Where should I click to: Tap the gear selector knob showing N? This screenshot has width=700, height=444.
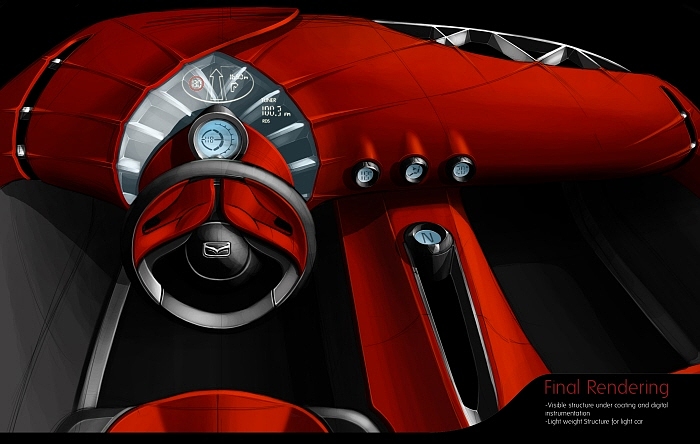[x=428, y=238]
